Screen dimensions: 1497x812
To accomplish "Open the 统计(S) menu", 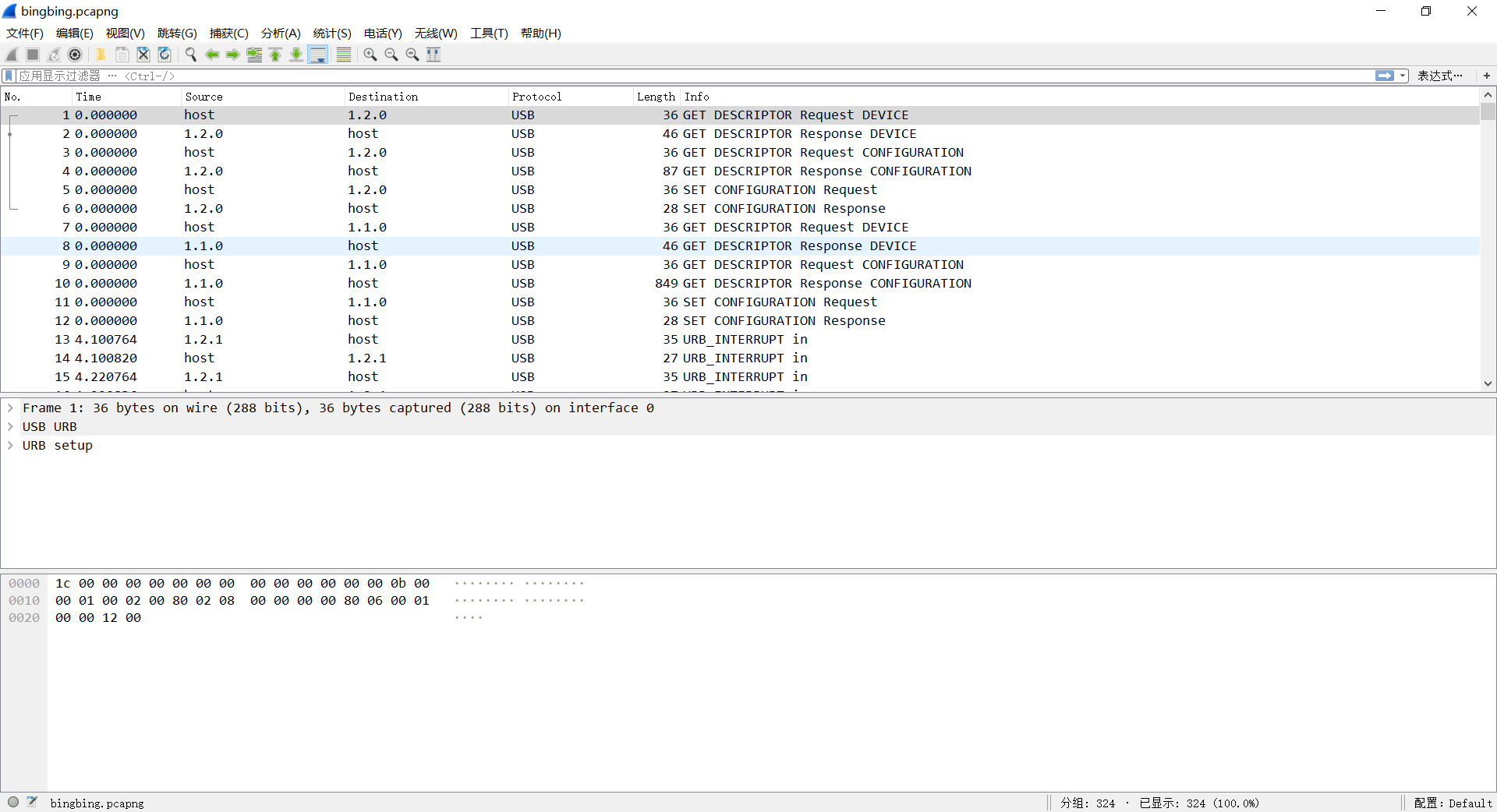I will [331, 33].
